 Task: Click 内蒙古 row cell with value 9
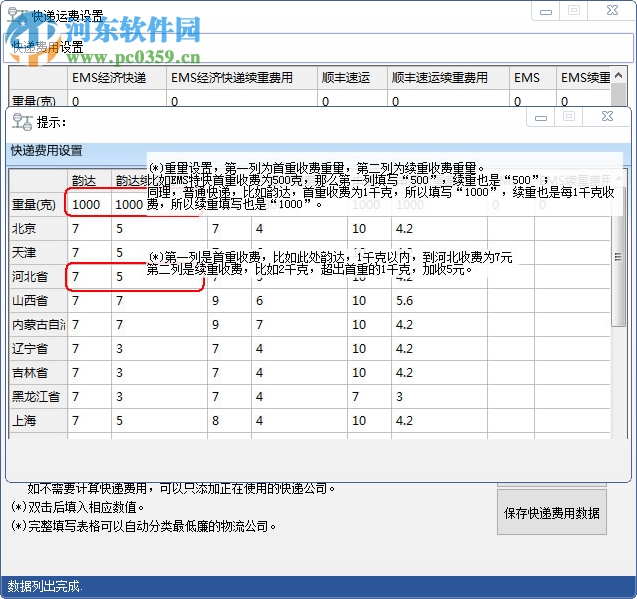[229, 325]
